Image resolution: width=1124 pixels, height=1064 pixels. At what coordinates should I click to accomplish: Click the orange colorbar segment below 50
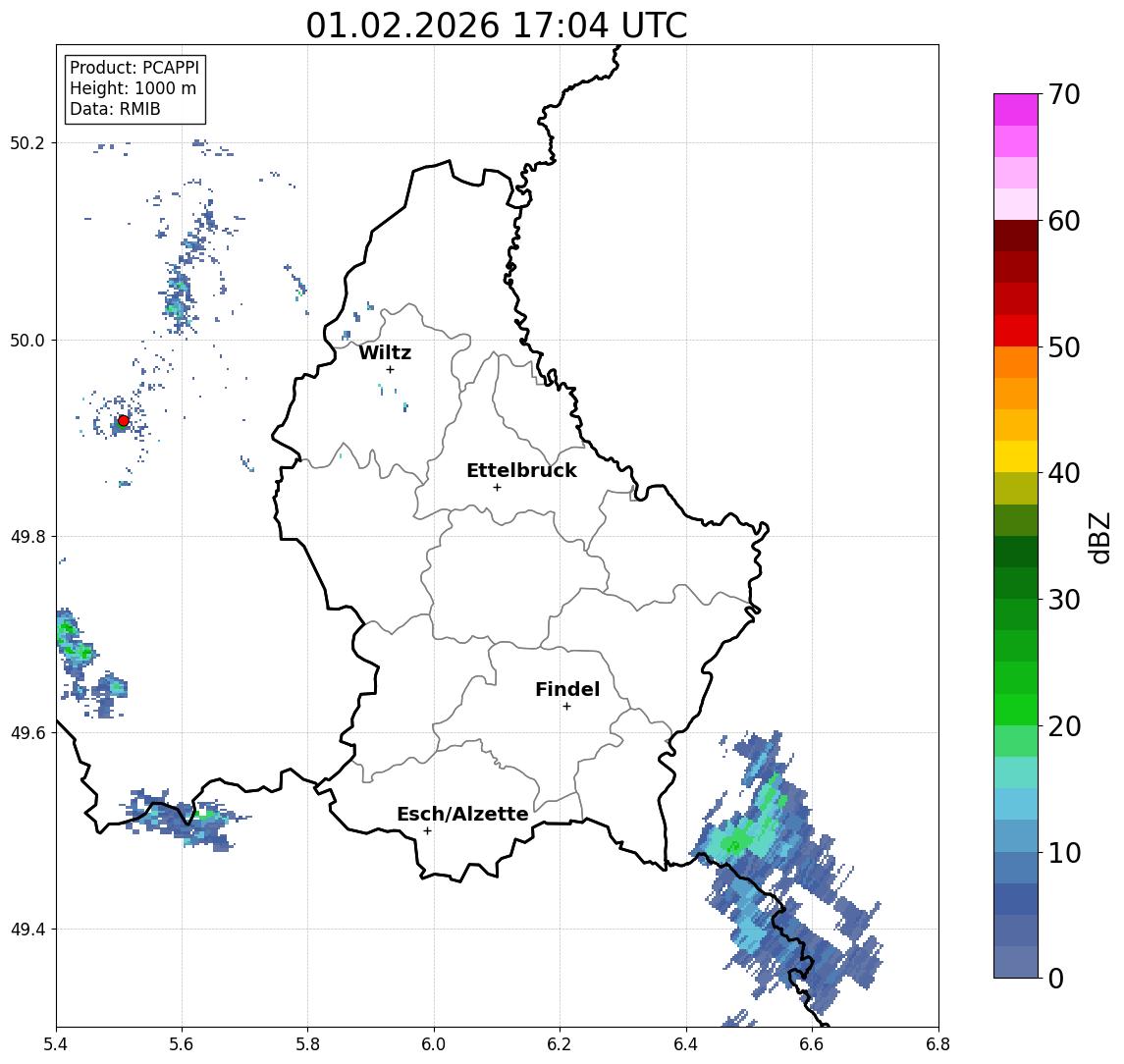coord(1016,362)
